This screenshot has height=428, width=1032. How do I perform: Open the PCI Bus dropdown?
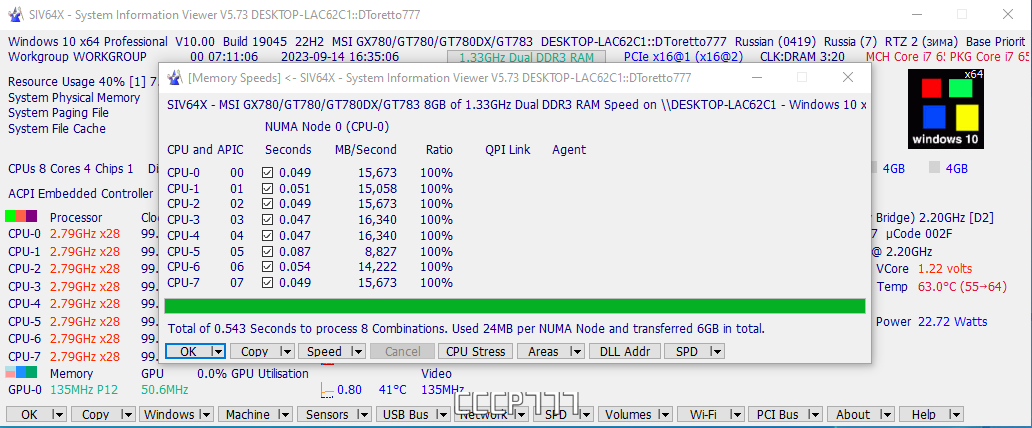coord(814,415)
